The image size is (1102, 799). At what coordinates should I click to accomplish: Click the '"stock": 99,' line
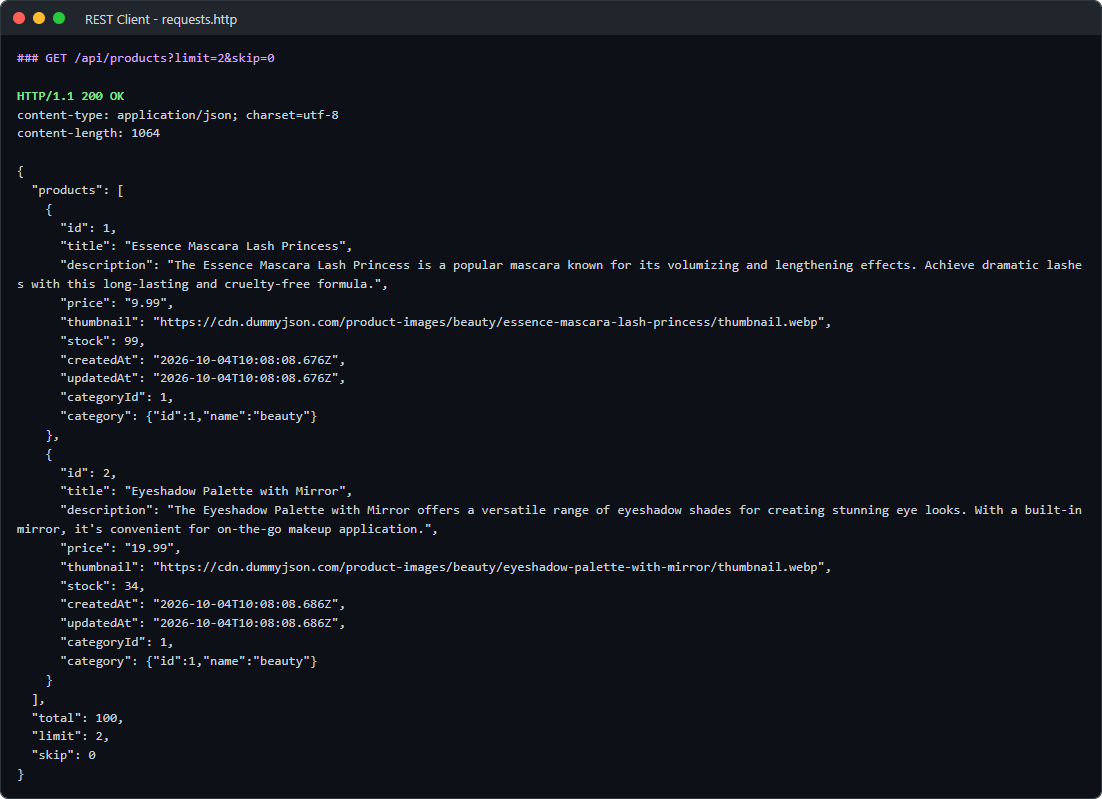(102, 342)
